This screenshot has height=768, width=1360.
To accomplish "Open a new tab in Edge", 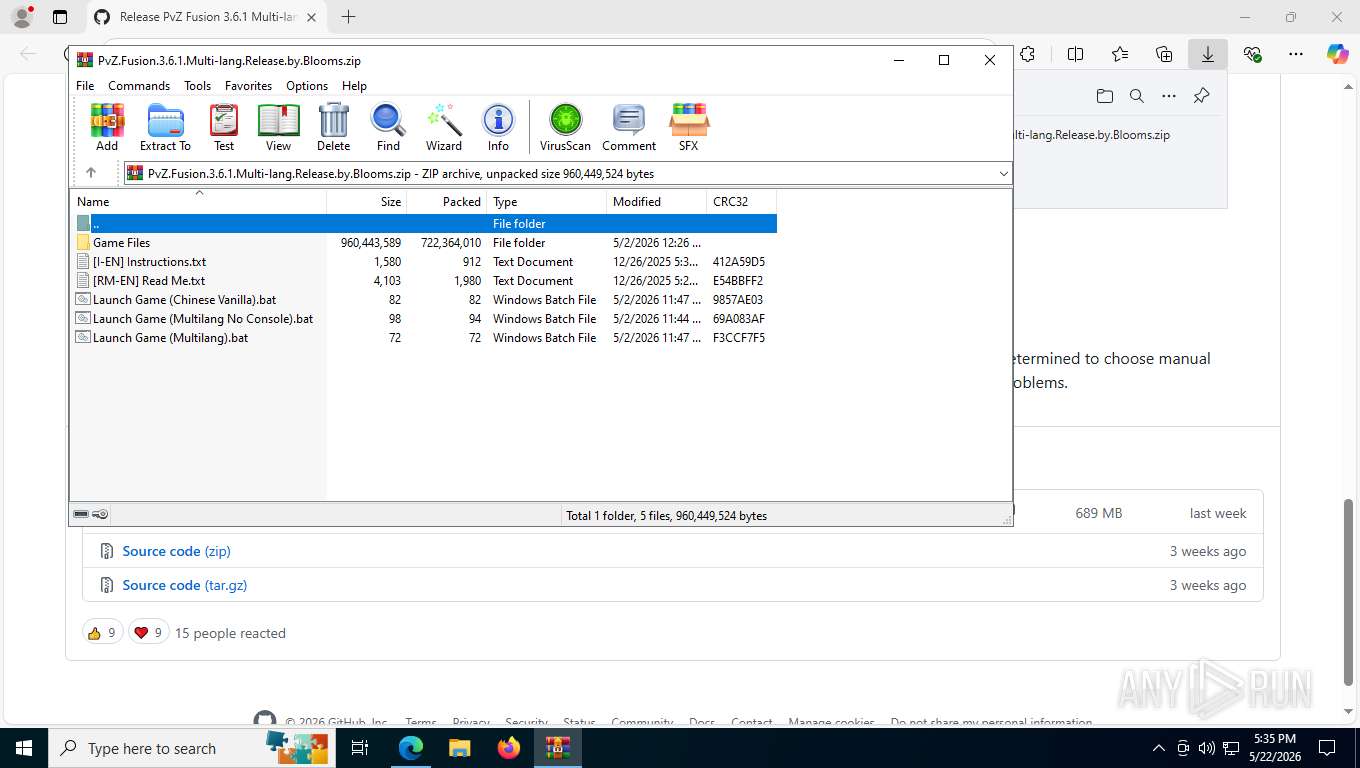I will (348, 17).
